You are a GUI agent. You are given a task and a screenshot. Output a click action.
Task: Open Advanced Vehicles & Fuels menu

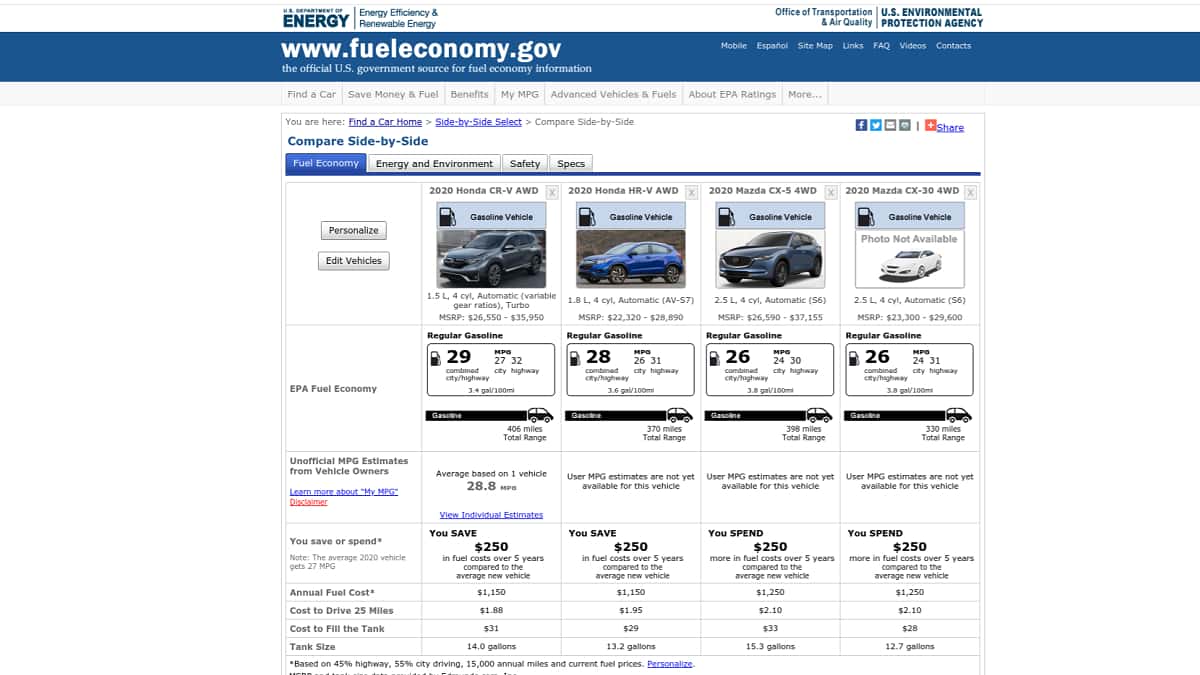click(613, 94)
